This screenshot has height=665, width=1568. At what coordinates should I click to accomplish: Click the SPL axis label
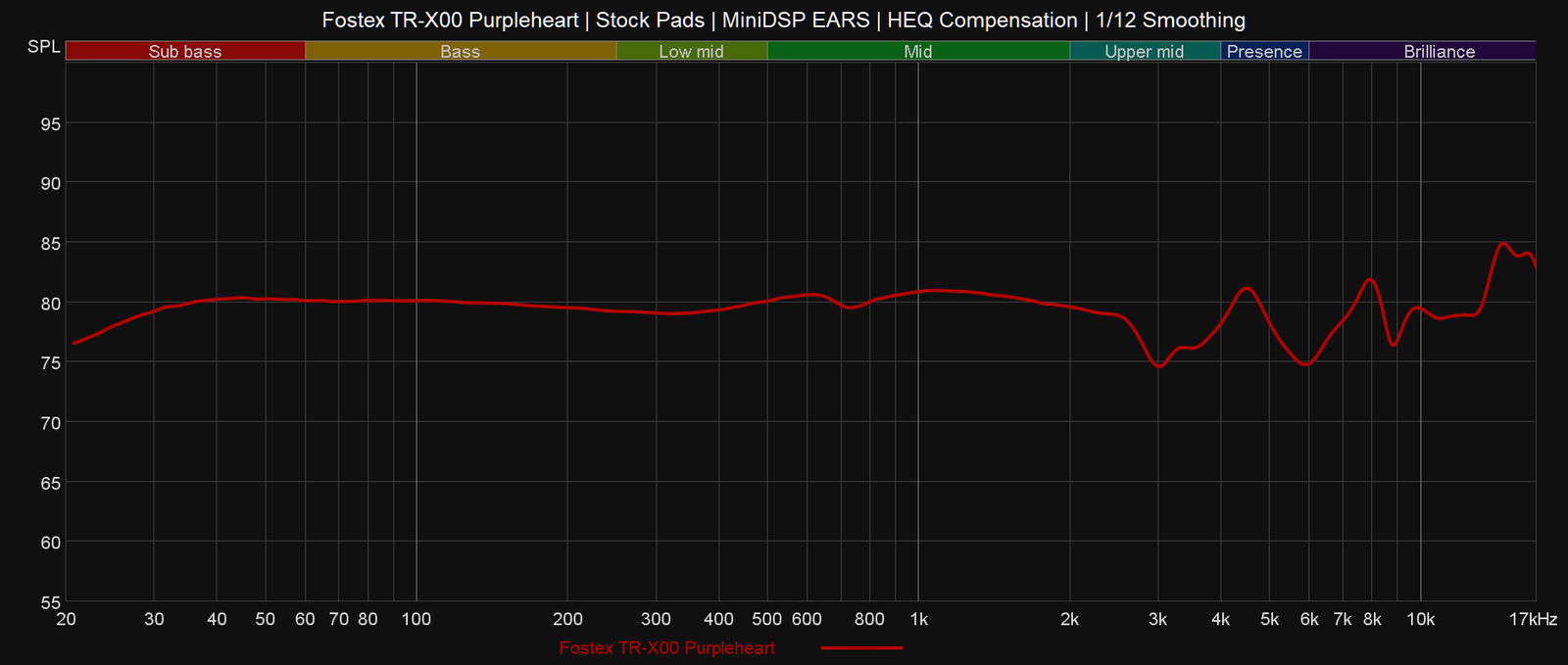coord(43,47)
